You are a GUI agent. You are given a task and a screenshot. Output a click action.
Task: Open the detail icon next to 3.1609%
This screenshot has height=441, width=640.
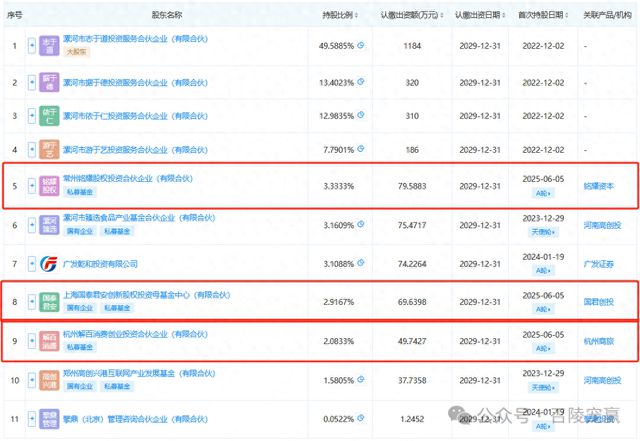(x=361, y=224)
